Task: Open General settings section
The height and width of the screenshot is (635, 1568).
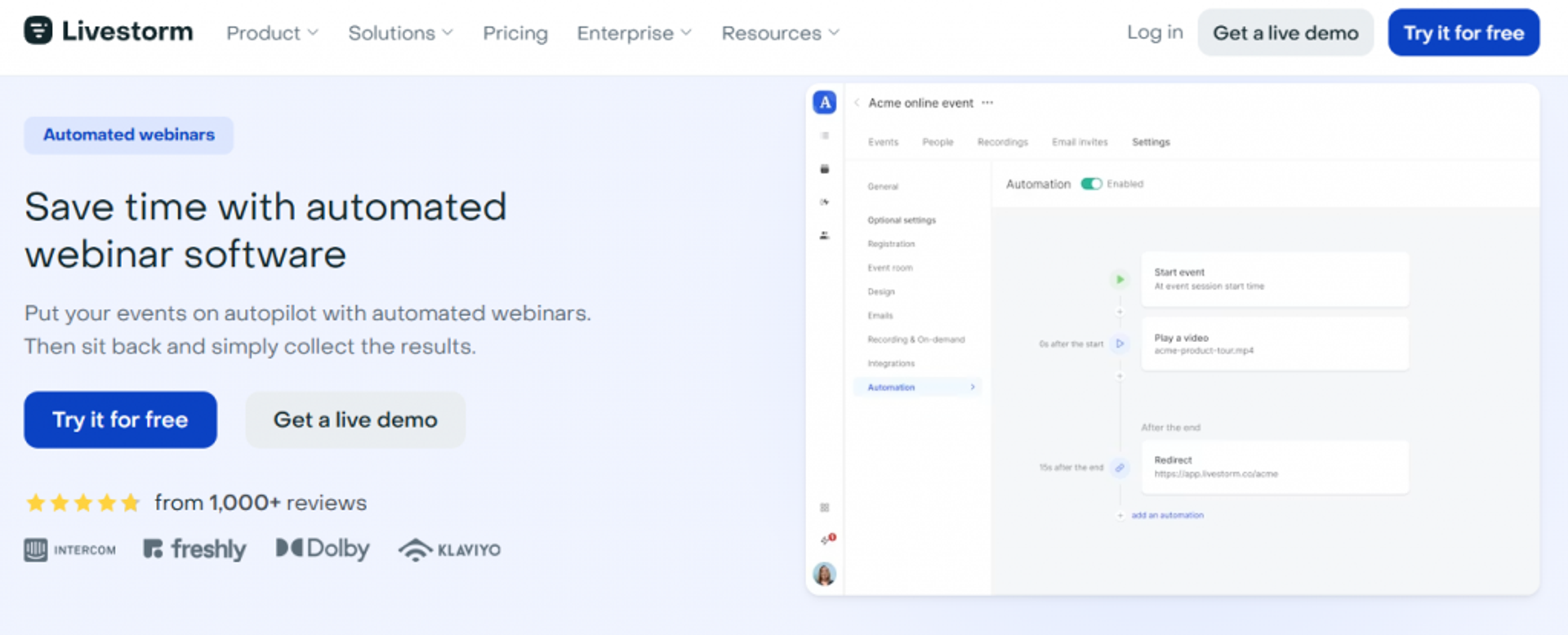Action: click(x=883, y=187)
